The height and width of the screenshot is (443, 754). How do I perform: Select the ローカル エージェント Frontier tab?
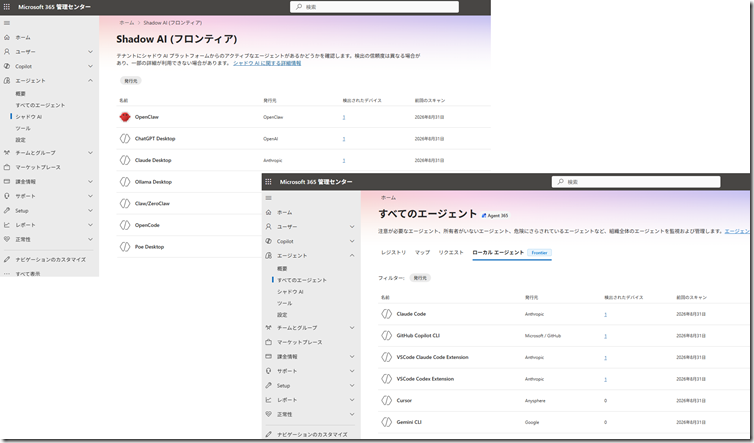pyautogui.click(x=512, y=253)
